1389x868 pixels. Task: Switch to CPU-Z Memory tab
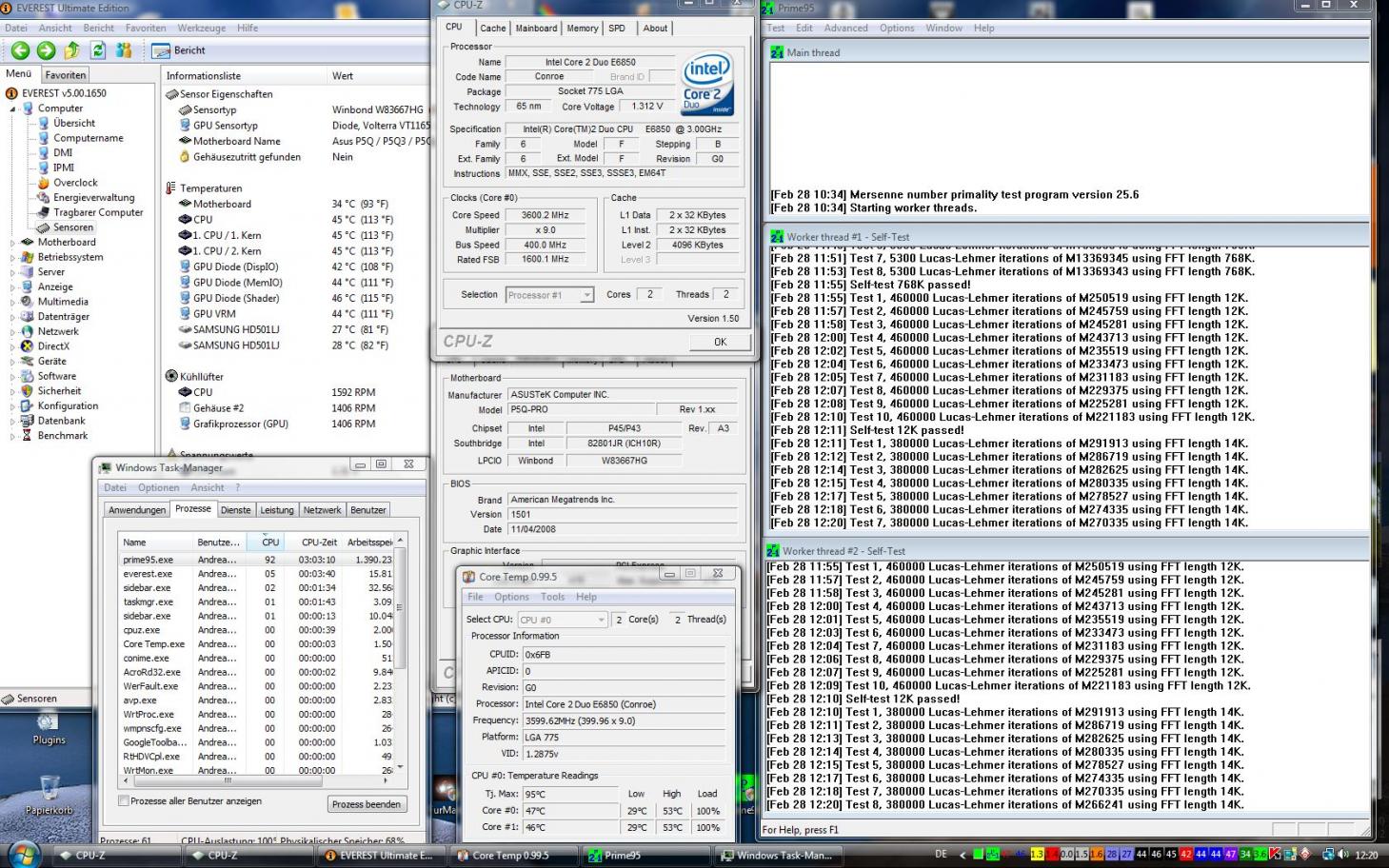[583, 29]
